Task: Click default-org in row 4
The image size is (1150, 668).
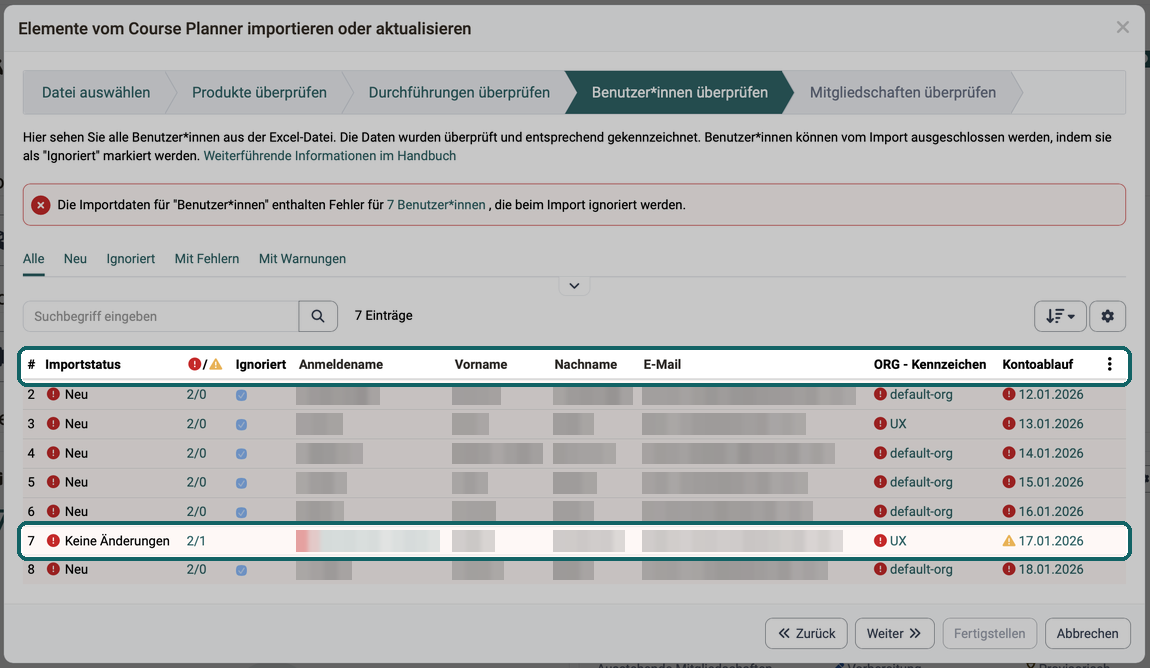Action: click(921, 453)
